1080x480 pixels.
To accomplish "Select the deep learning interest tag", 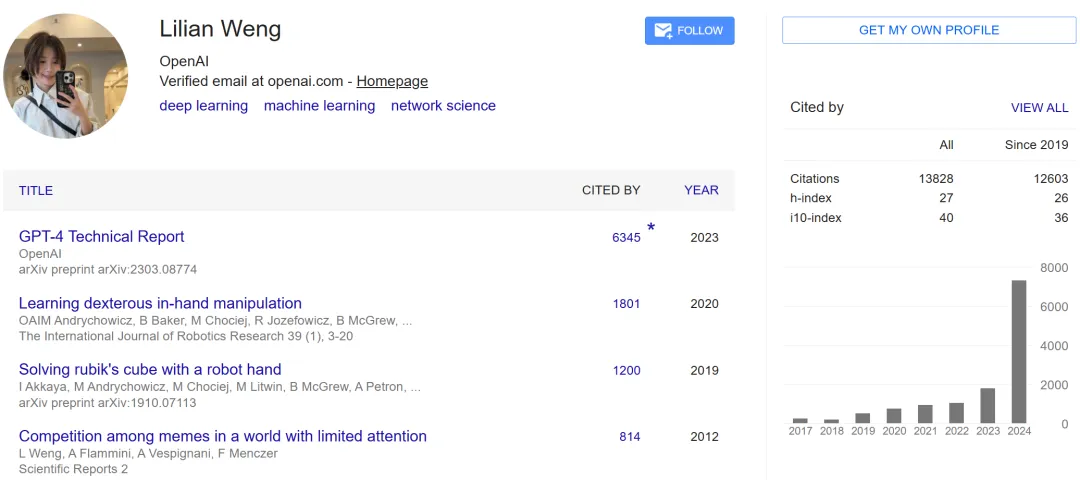I will (x=203, y=105).
